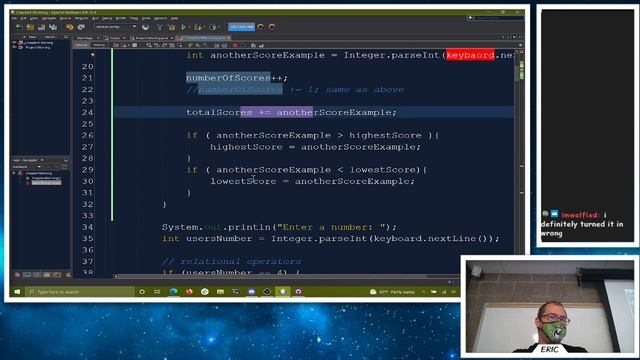640x360 pixels.
Task: Toggle the third-from-left filter in Navigator's bottom bar
Action: tap(37, 275)
